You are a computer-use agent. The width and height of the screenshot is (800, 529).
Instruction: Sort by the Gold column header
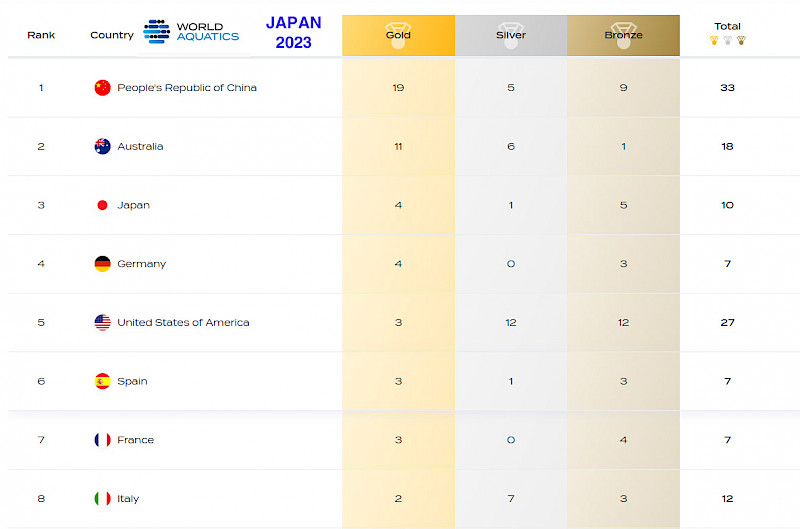pyautogui.click(x=398, y=35)
